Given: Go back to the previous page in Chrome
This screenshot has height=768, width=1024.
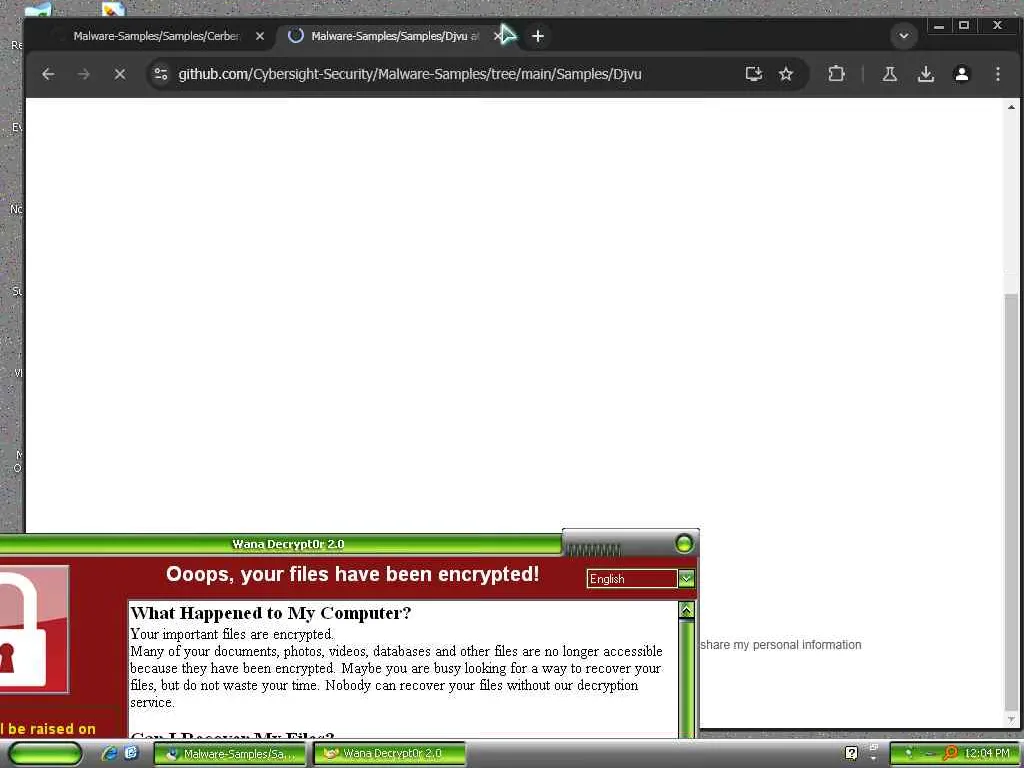Looking at the screenshot, I should (x=48, y=74).
